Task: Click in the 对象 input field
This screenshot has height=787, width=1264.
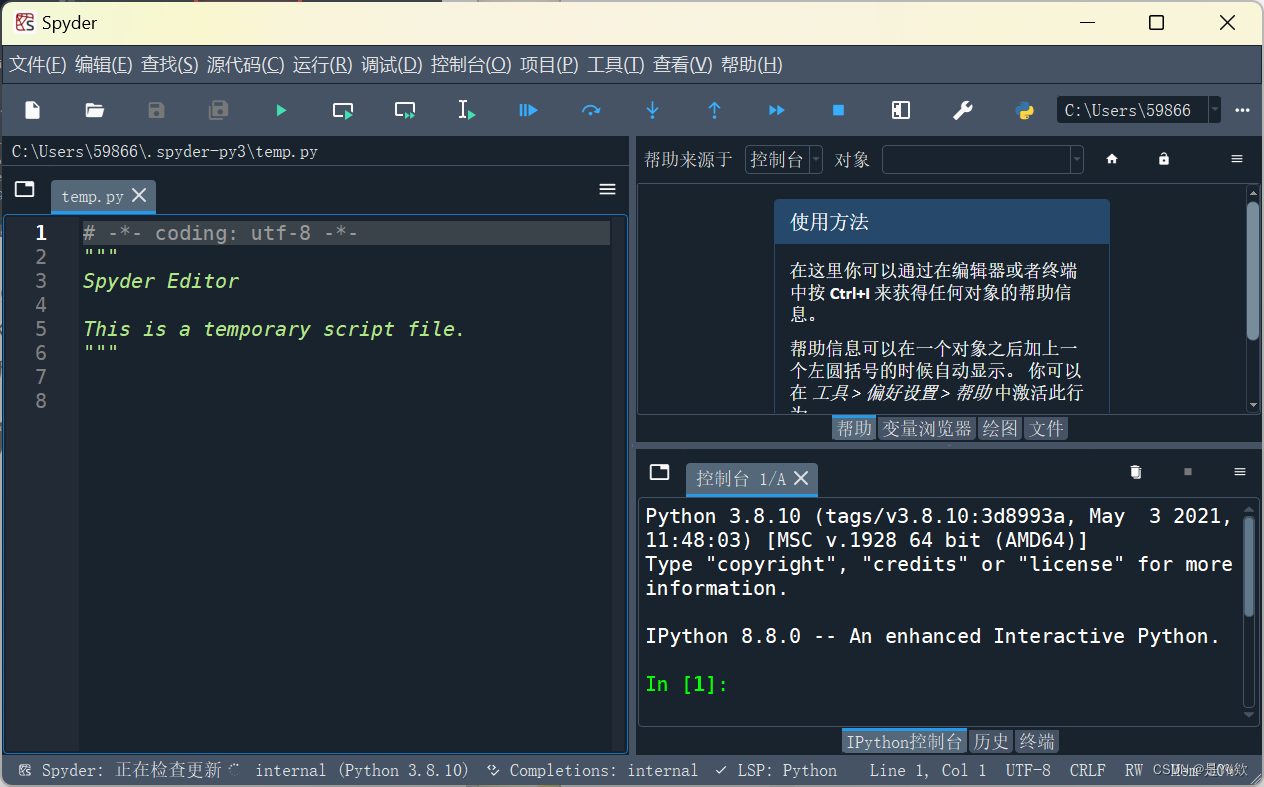Action: point(976,160)
